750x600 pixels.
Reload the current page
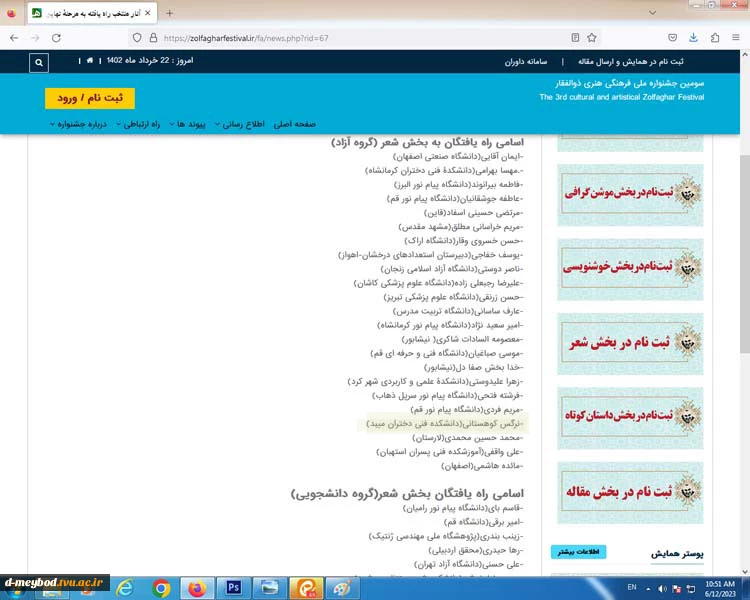click(x=56, y=38)
